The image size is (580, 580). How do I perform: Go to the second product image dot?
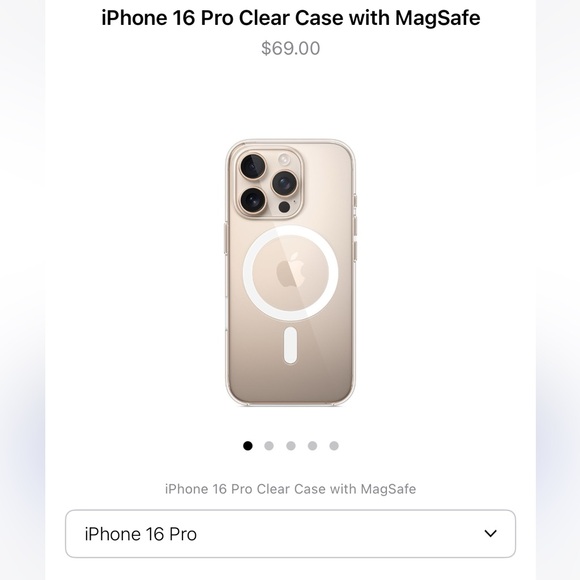point(269,446)
